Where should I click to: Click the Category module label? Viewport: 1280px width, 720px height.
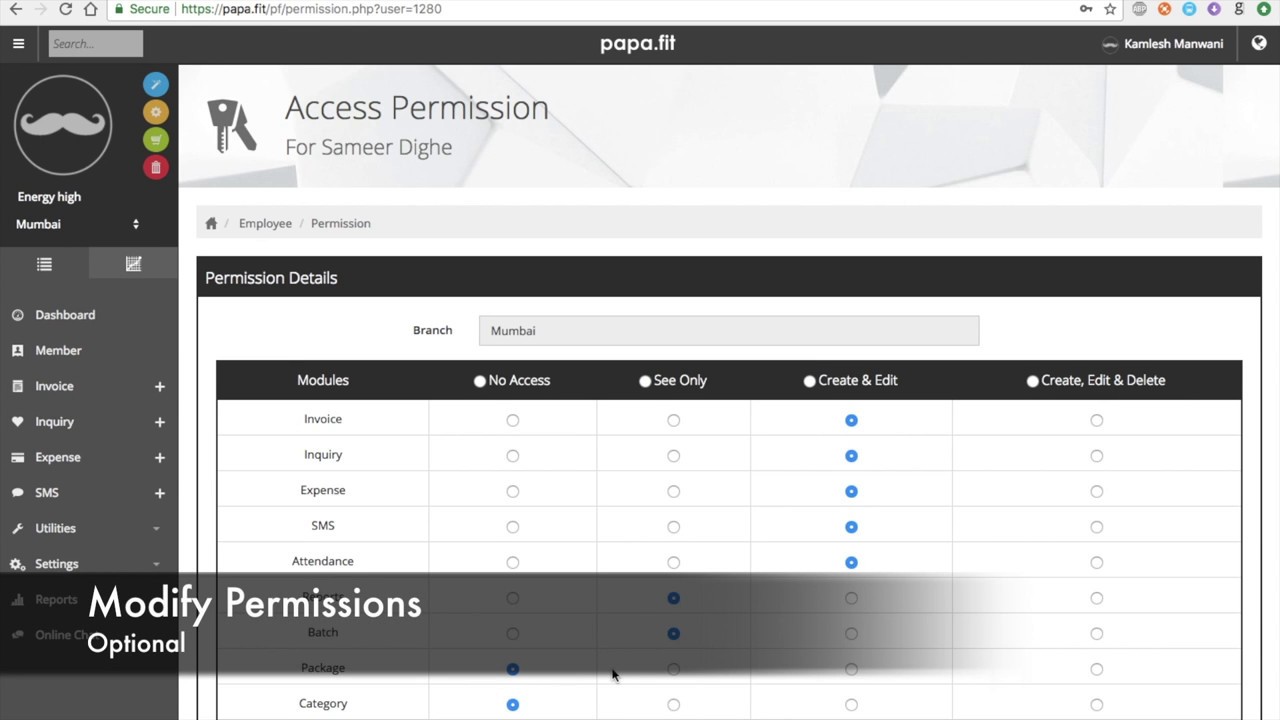pyautogui.click(x=323, y=704)
